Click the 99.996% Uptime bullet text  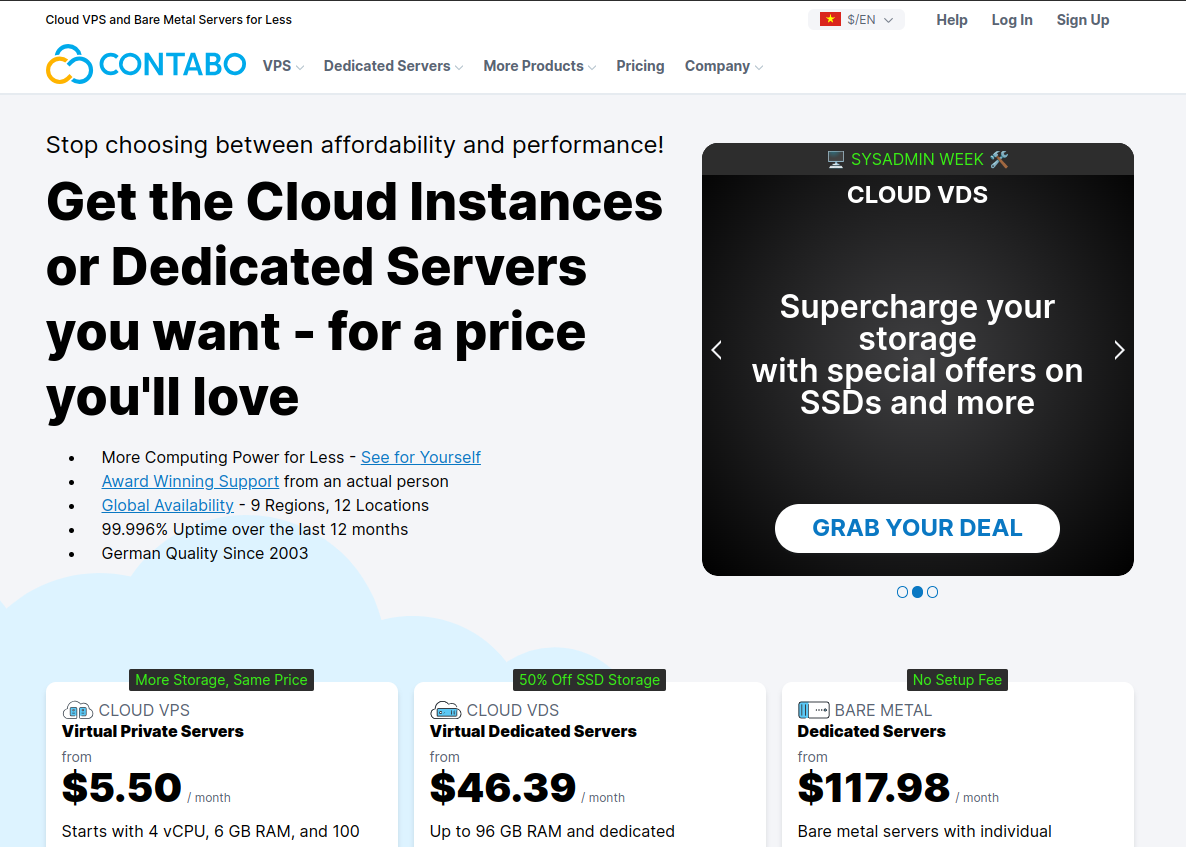[x=255, y=529]
